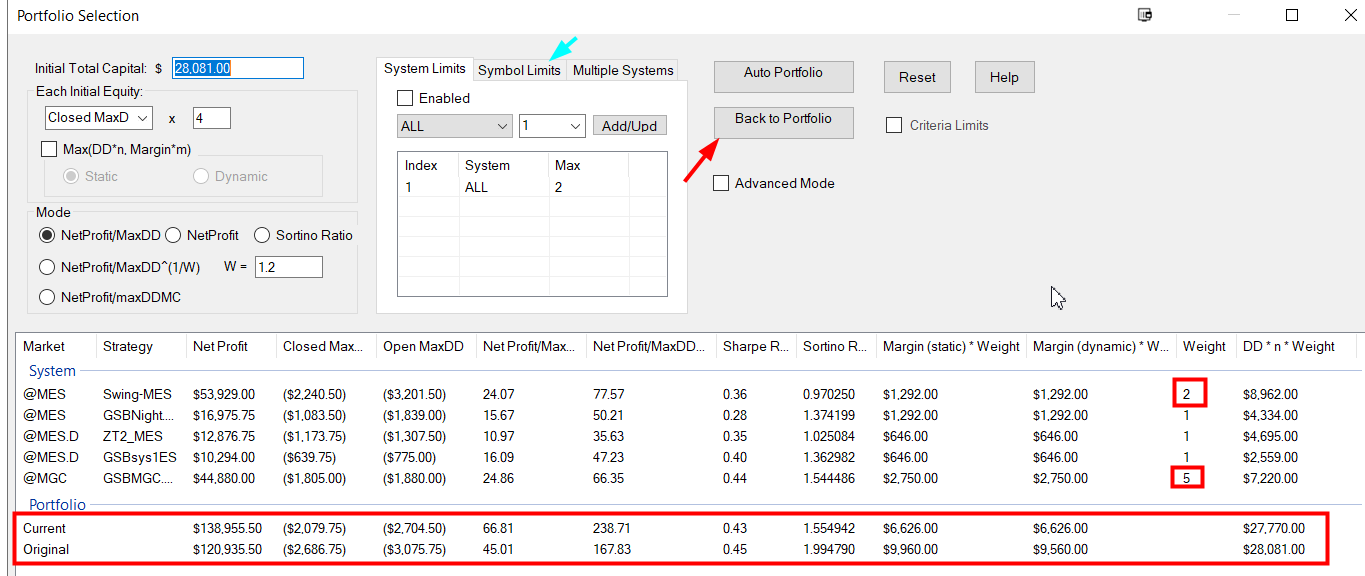This screenshot has width=1365, height=576.
Task: Maximize the Portfolio Selection window
Action: click(1292, 15)
